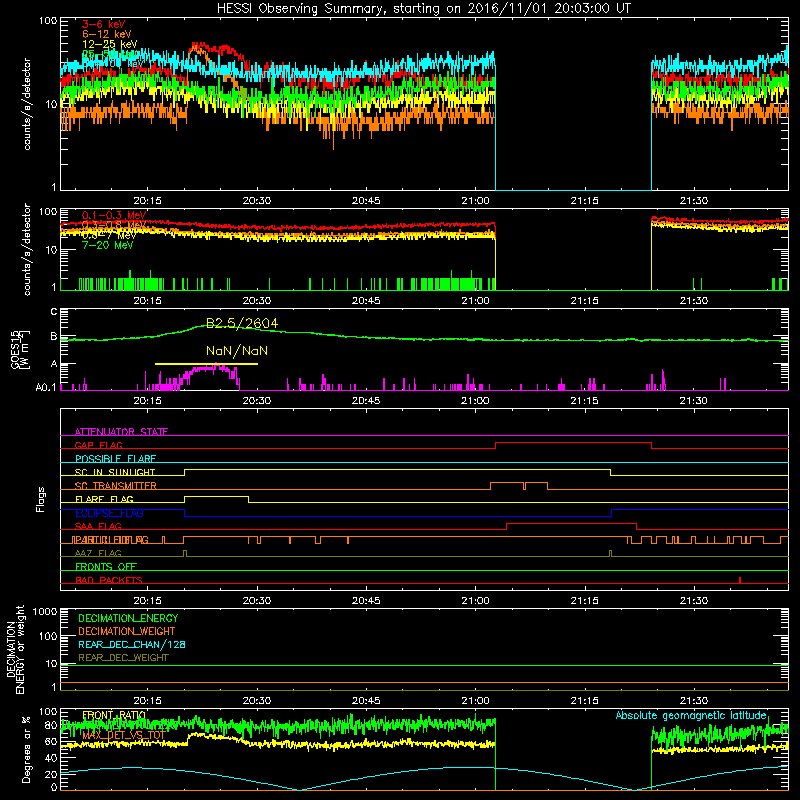Select the ECLIPSE_FLAG label
Image resolution: width=800 pixels, height=800 pixels.
coord(109,513)
